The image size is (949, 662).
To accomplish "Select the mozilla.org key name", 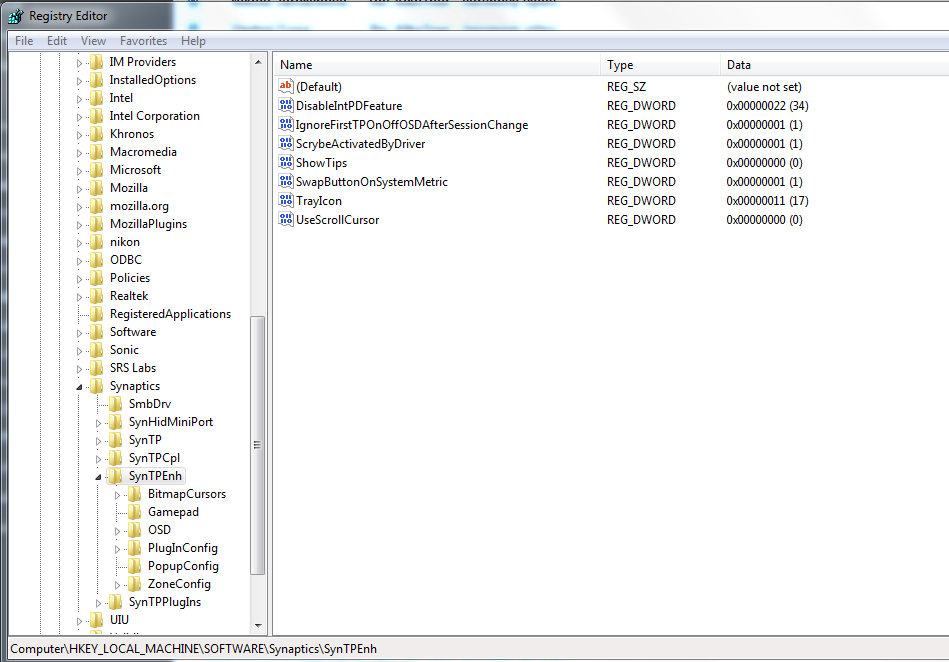I will pos(139,206).
